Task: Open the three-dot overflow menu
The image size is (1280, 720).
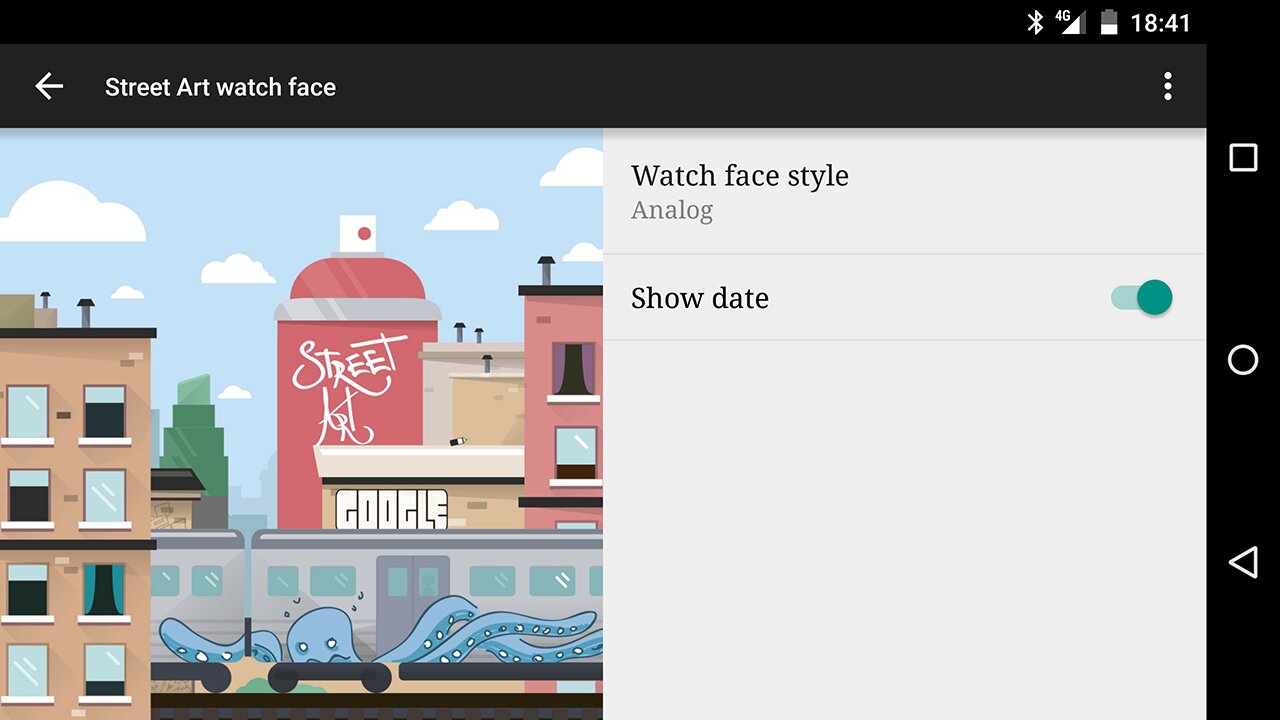Action: click(1167, 87)
